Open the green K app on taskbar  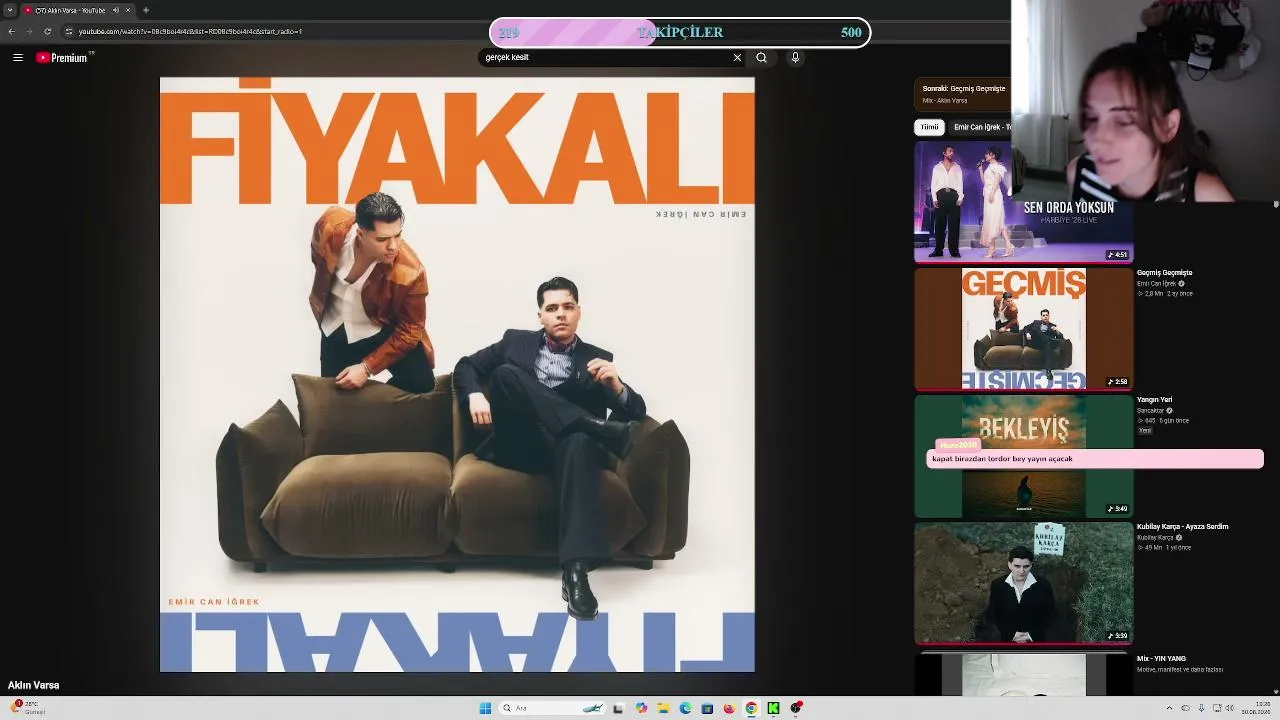point(773,708)
